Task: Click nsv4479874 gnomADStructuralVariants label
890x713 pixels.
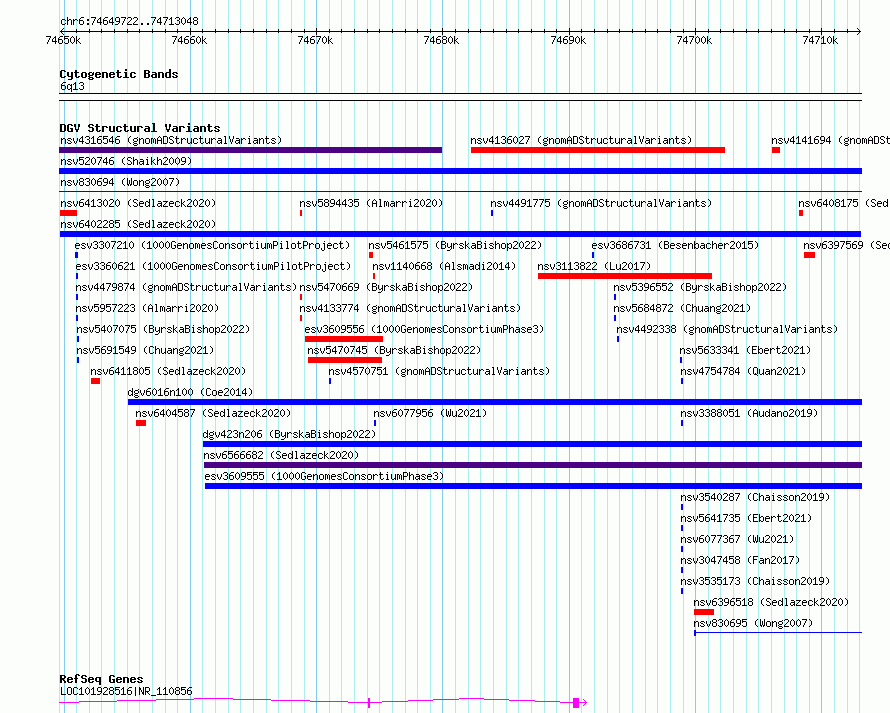Action: [x=186, y=287]
